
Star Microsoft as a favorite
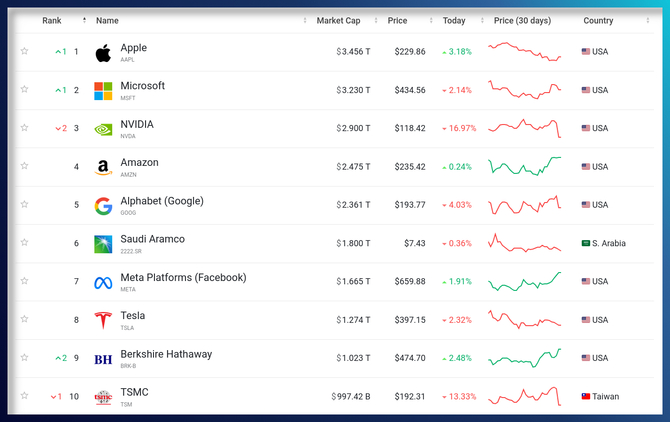pyautogui.click(x=24, y=89)
